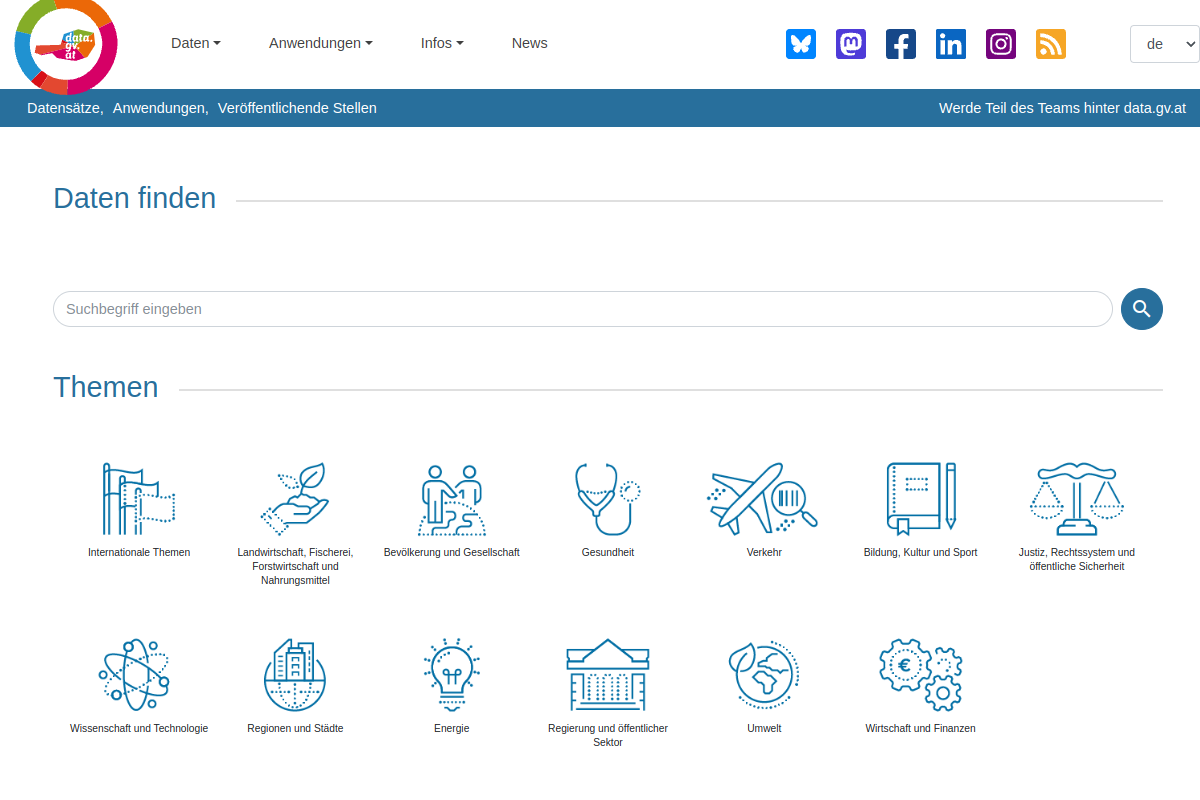This screenshot has height=800, width=1200.
Task: Select the Regionen und Städte buildings icon
Action: [295, 675]
